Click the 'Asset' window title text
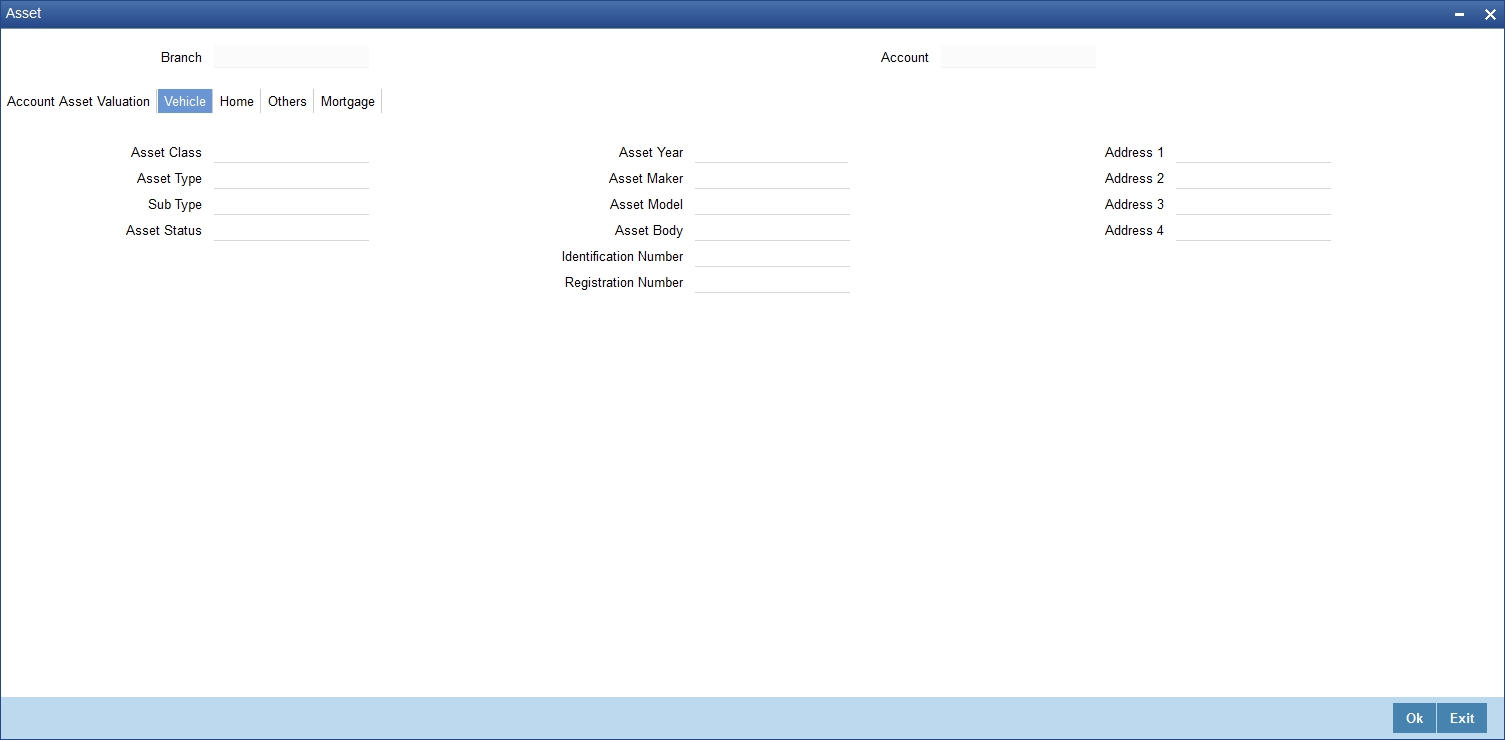The image size is (1505, 740). (x=24, y=13)
